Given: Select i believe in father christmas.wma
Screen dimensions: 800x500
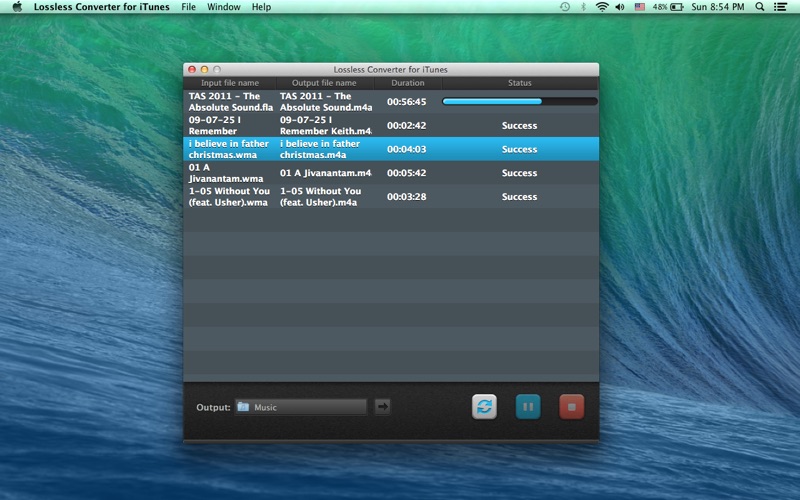Looking at the screenshot, I should 229,149.
